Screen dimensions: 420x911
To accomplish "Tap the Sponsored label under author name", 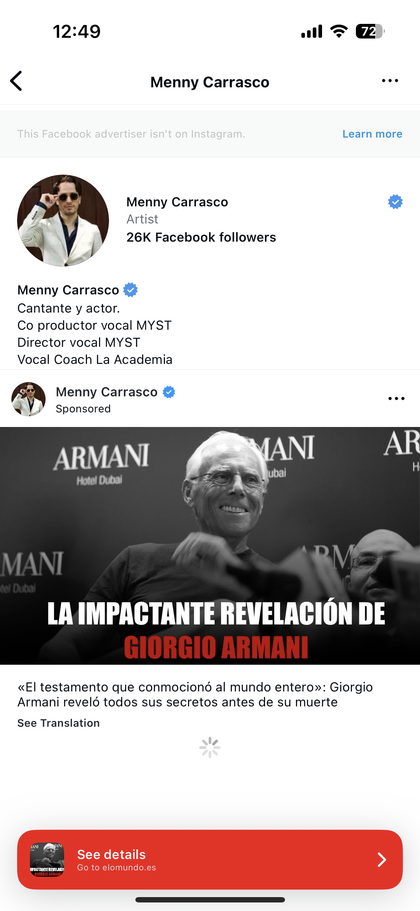I will [x=83, y=408].
